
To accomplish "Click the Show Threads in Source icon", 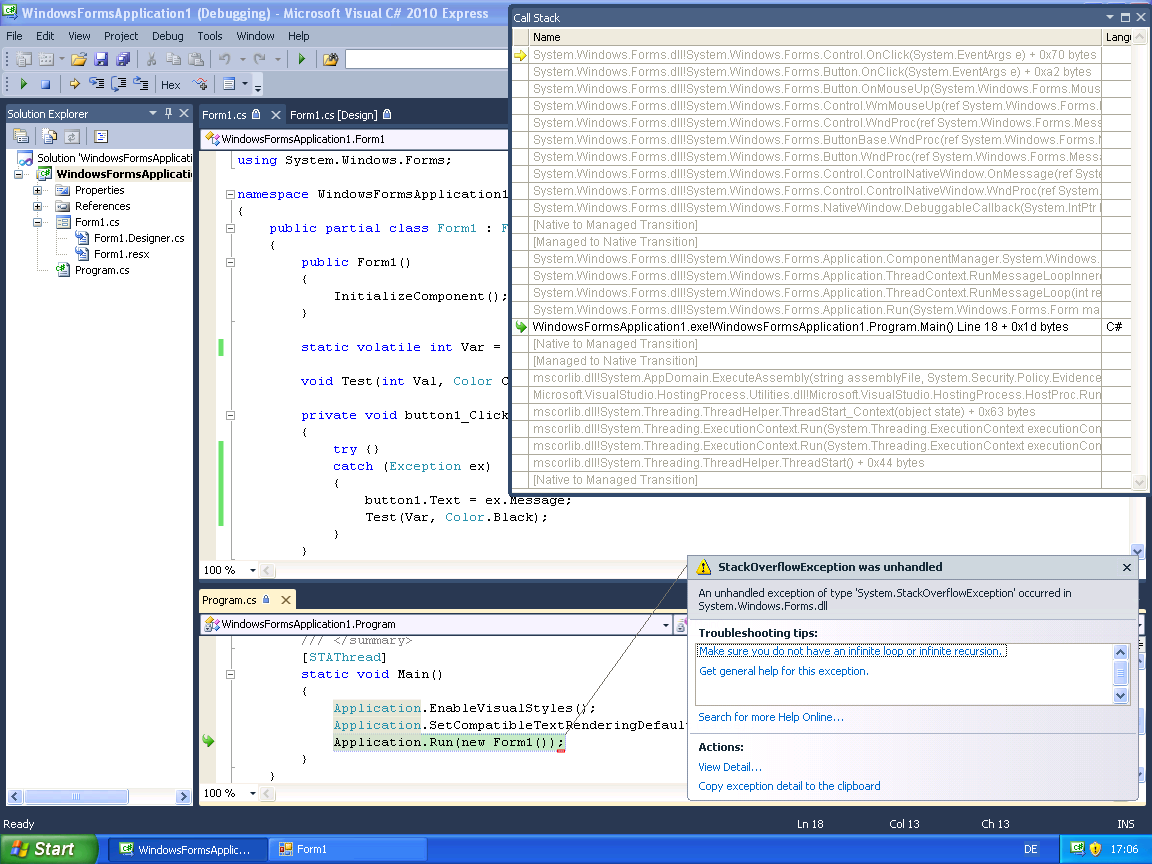I will pyautogui.click(x=200, y=84).
